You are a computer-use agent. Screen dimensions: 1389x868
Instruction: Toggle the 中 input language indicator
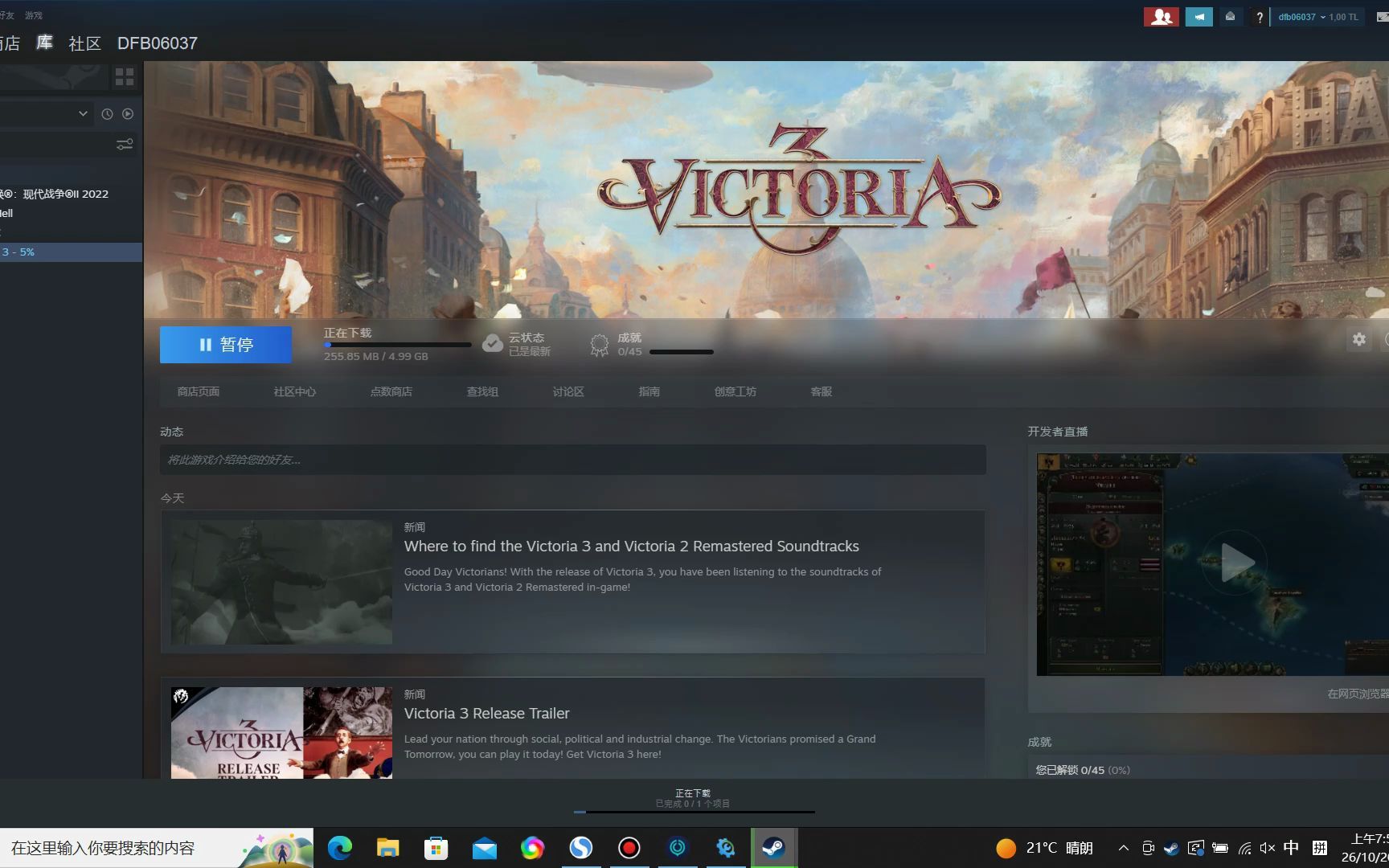click(x=1291, y=848)
